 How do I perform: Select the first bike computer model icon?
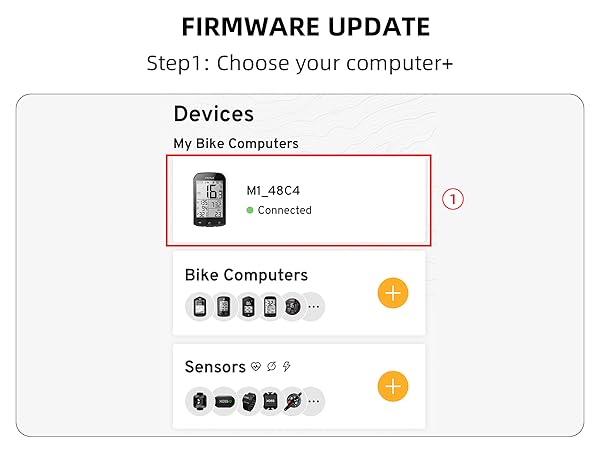pos(199,307)
